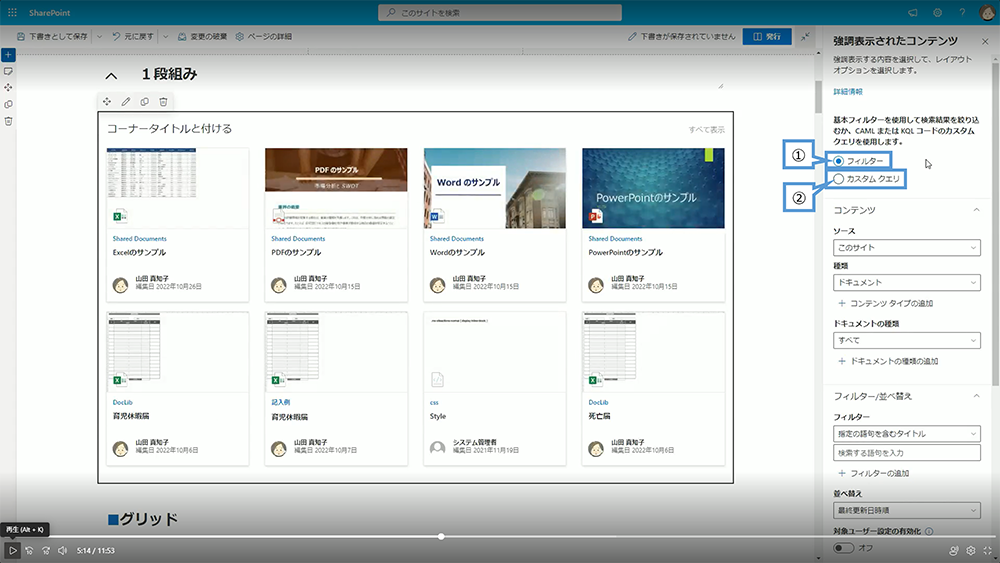Click 下書きとして保存 save draft button
Screen dimensions: 1000x563
click(52, 36)
